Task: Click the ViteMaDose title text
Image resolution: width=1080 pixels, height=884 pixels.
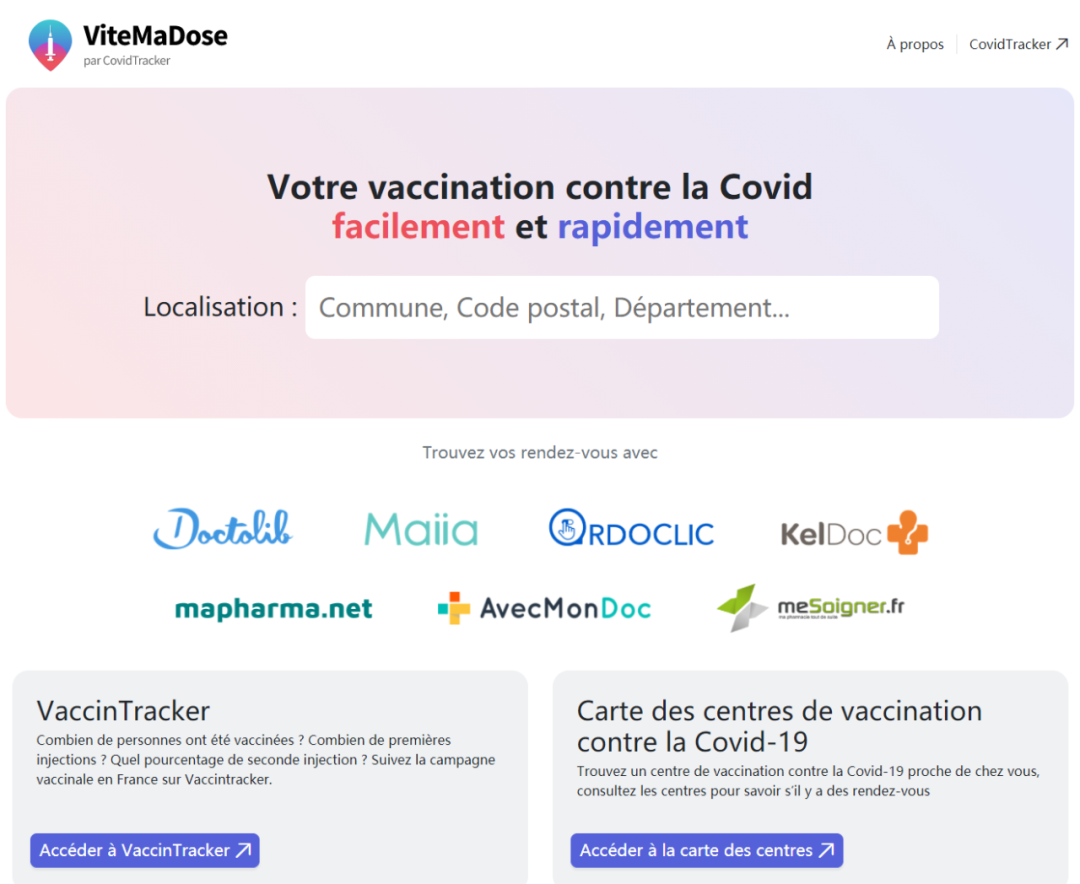Action: [155, 36]
